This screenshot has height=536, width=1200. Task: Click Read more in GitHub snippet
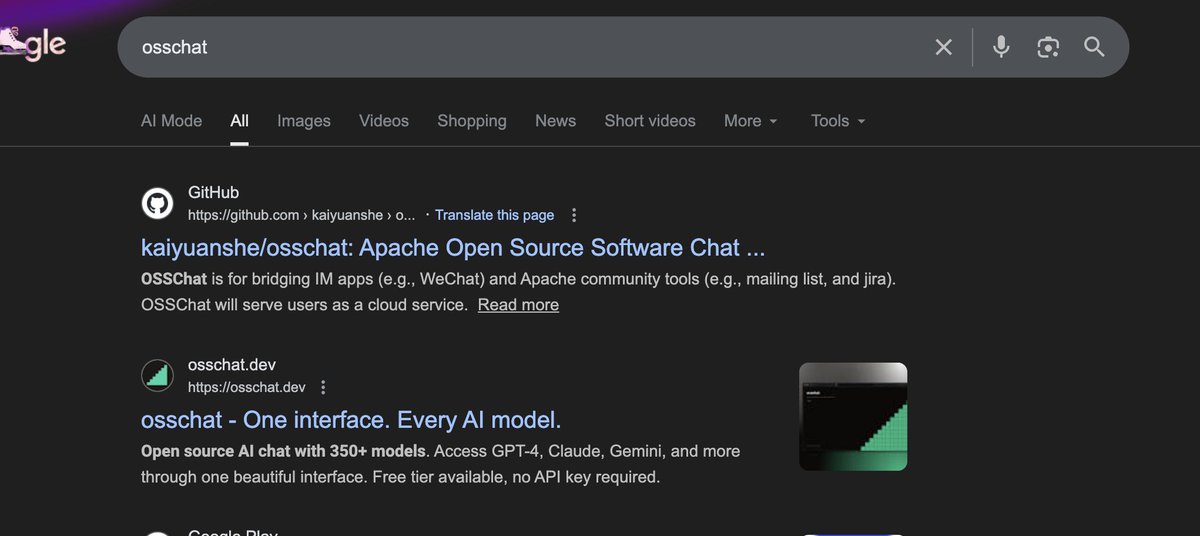point(518,305)
